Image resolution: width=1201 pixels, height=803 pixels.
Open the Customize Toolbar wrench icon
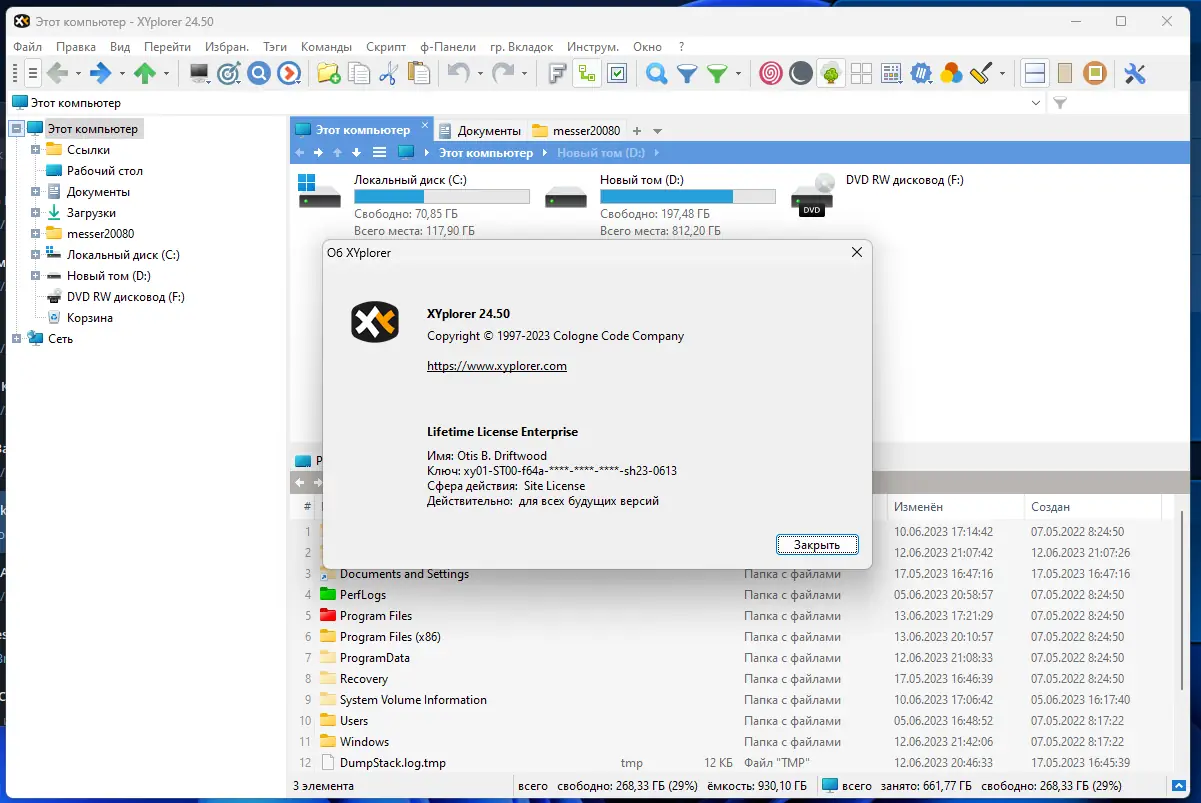[1133, 73]
